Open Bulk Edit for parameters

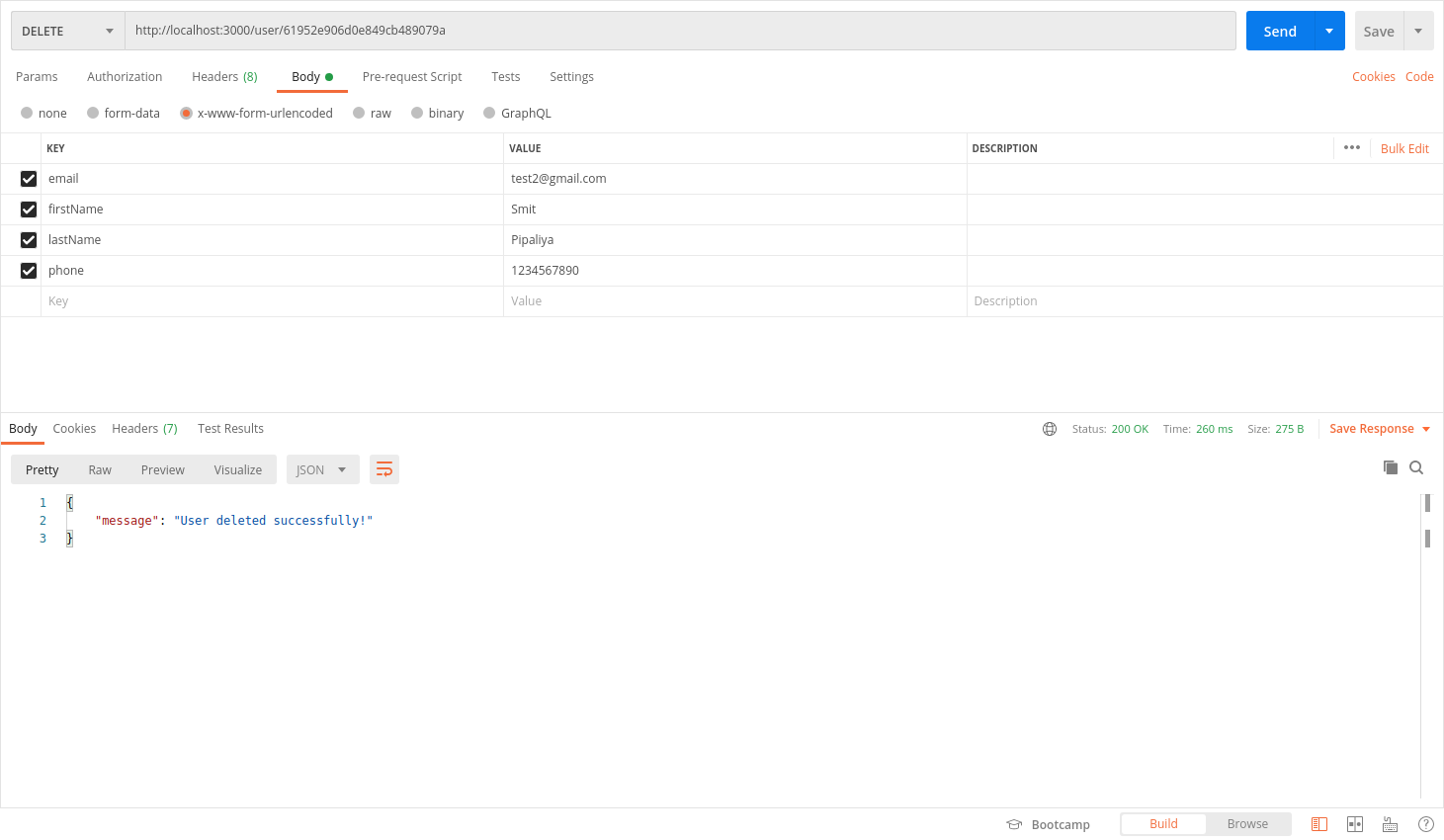1404,148
